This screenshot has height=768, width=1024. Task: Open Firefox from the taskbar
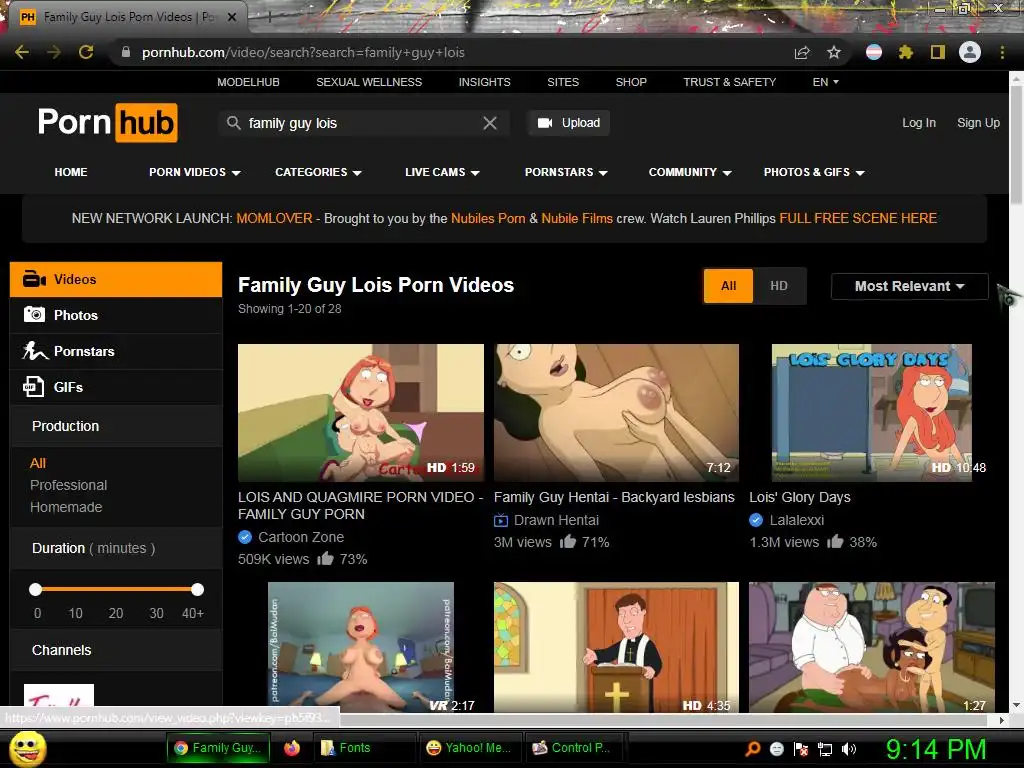point(292,748)
